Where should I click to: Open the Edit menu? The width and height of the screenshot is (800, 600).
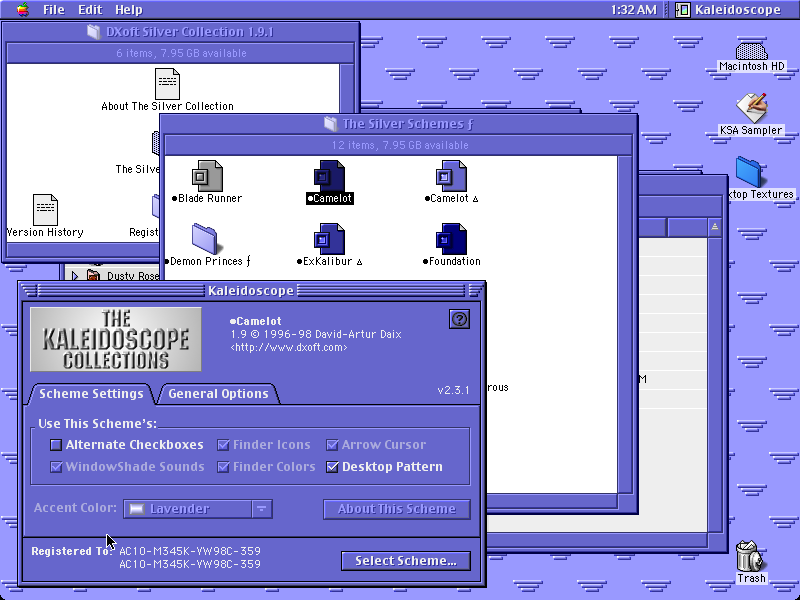coord(90,9)
